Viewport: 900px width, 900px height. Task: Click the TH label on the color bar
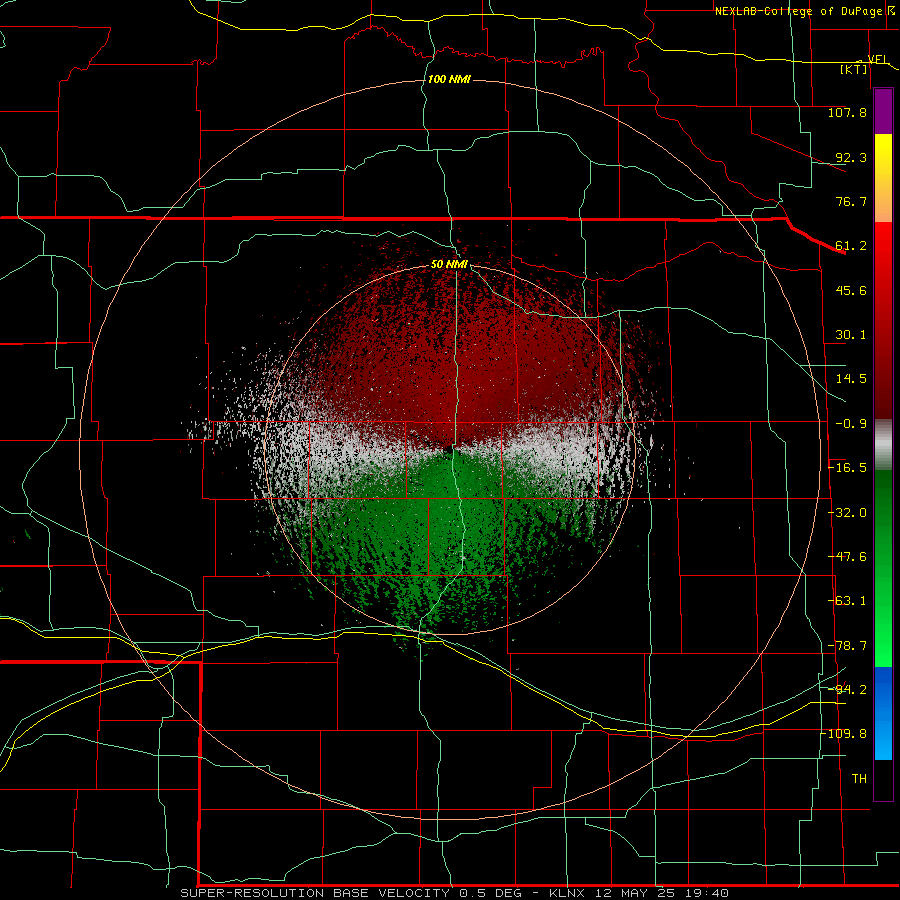pyautogui.click(x=859, y=779)
